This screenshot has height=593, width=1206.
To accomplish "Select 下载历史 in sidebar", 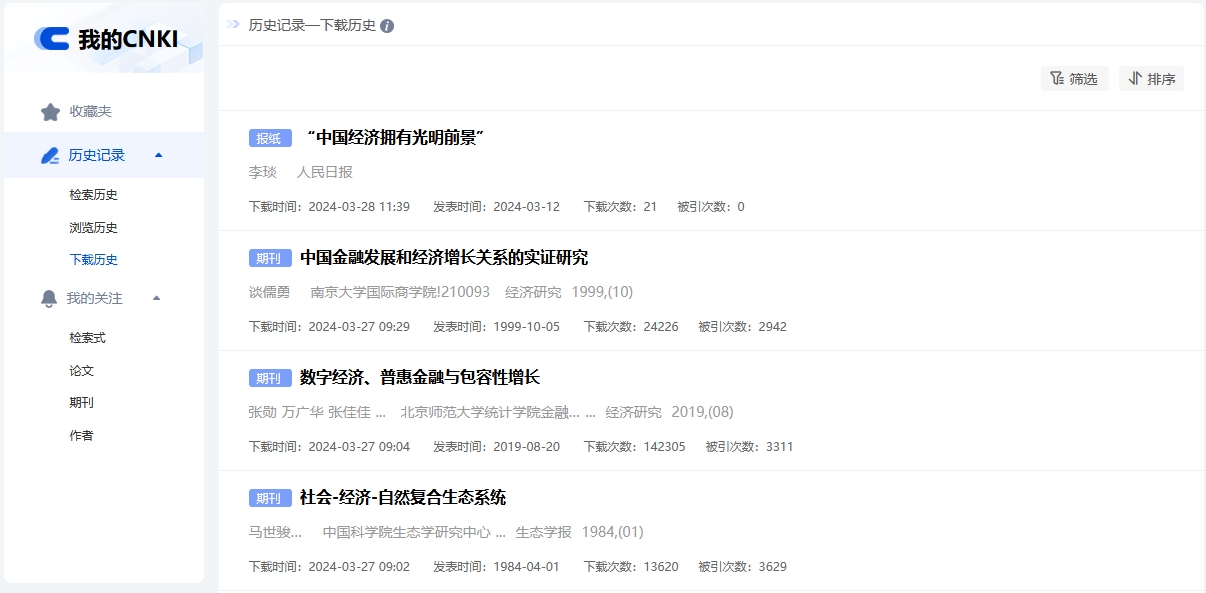I will (93, 260).
